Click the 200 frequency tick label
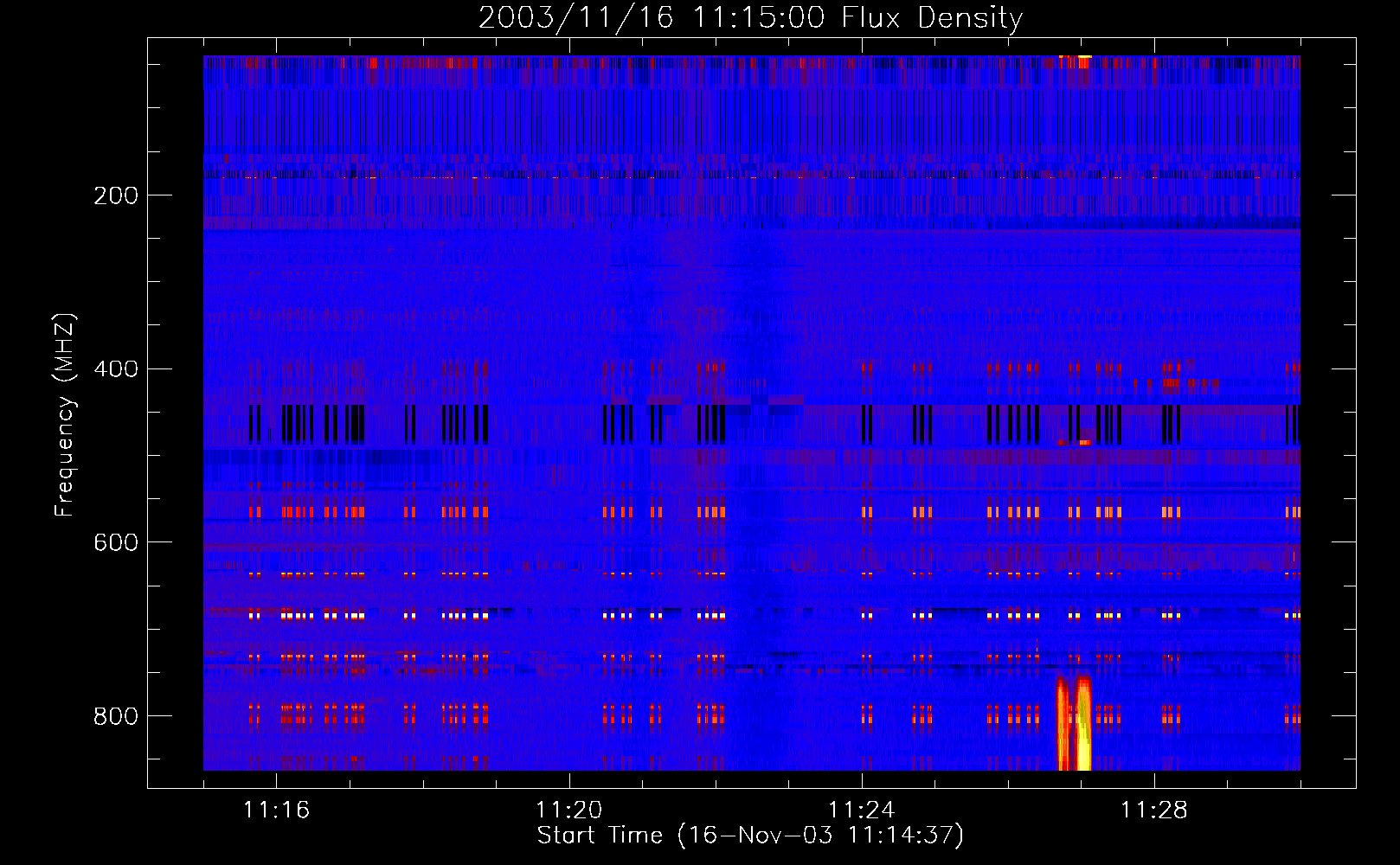This screenshot has height=865, width=1400. pyautogui.click(x=116, y=195)
